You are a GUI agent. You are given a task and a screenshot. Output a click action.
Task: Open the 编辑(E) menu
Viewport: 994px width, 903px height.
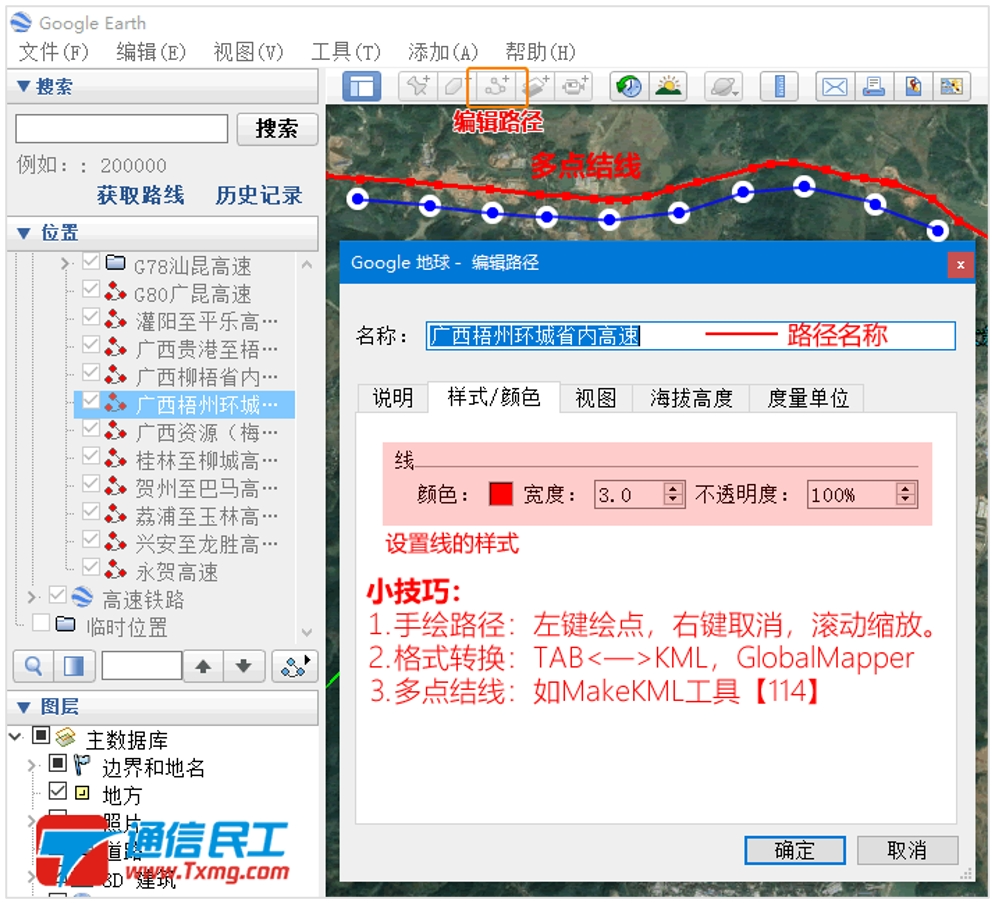coord(151,52)
